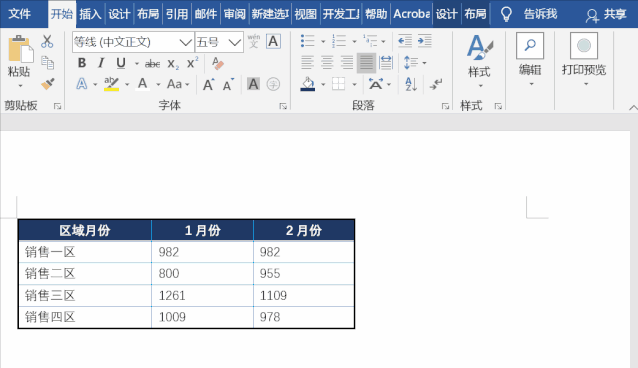
Task: Expand the Styles gallery dropdown
Action: point(481,86)
